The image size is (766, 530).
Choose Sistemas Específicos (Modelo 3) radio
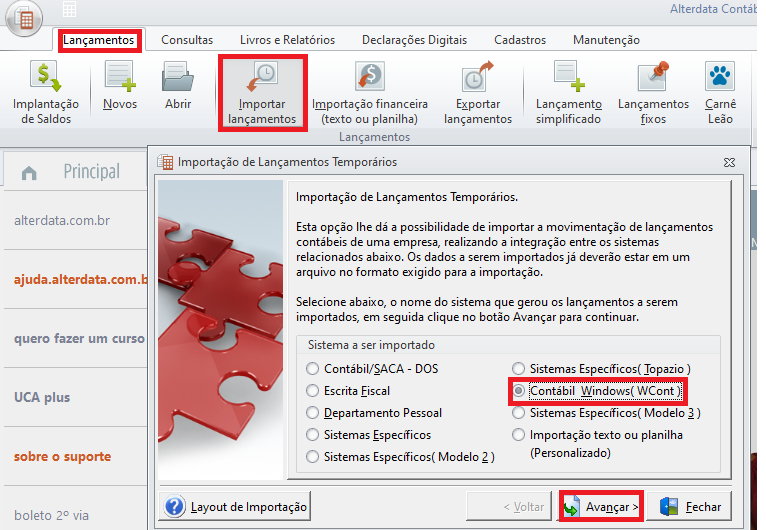click(518, 413)
